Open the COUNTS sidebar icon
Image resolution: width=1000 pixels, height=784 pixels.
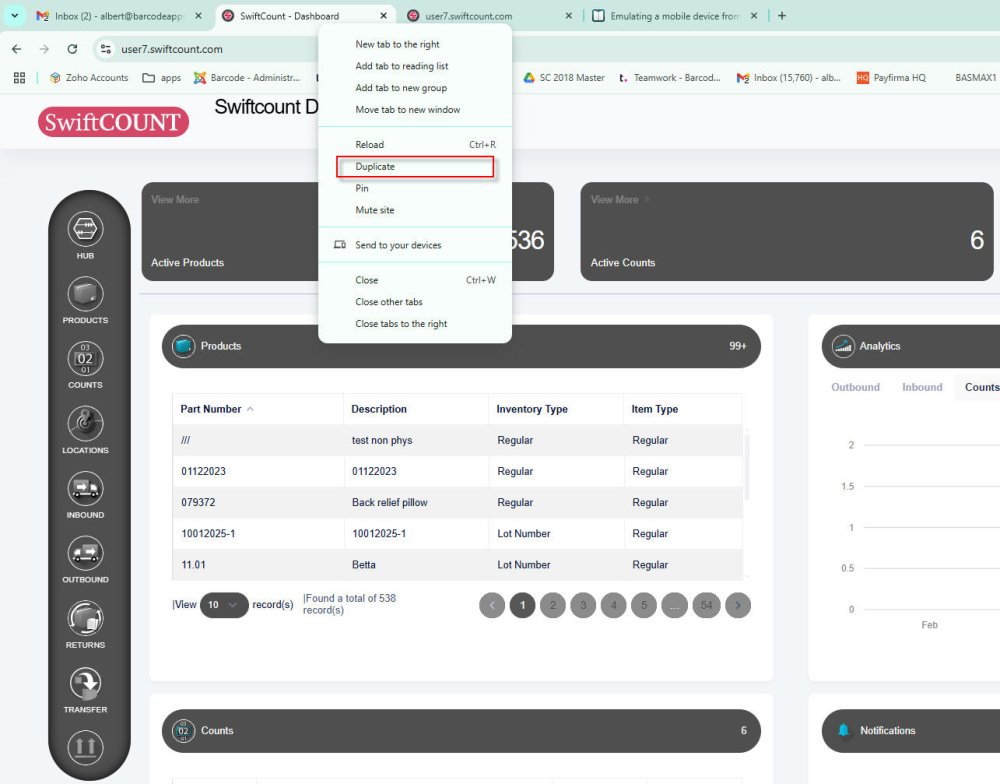click(x=85, y=359)
